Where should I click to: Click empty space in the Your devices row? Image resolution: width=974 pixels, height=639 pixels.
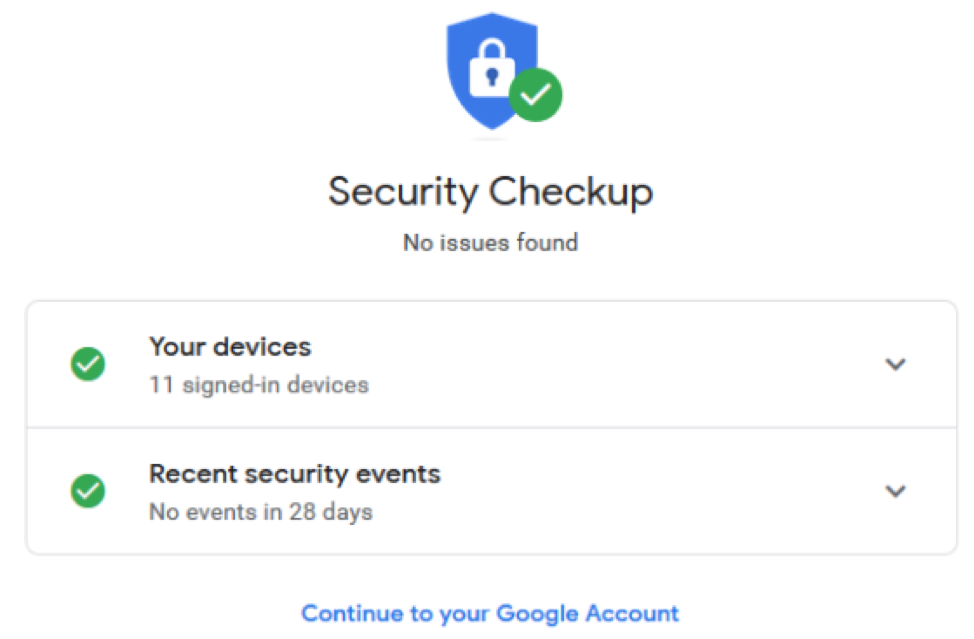point(621,365)
